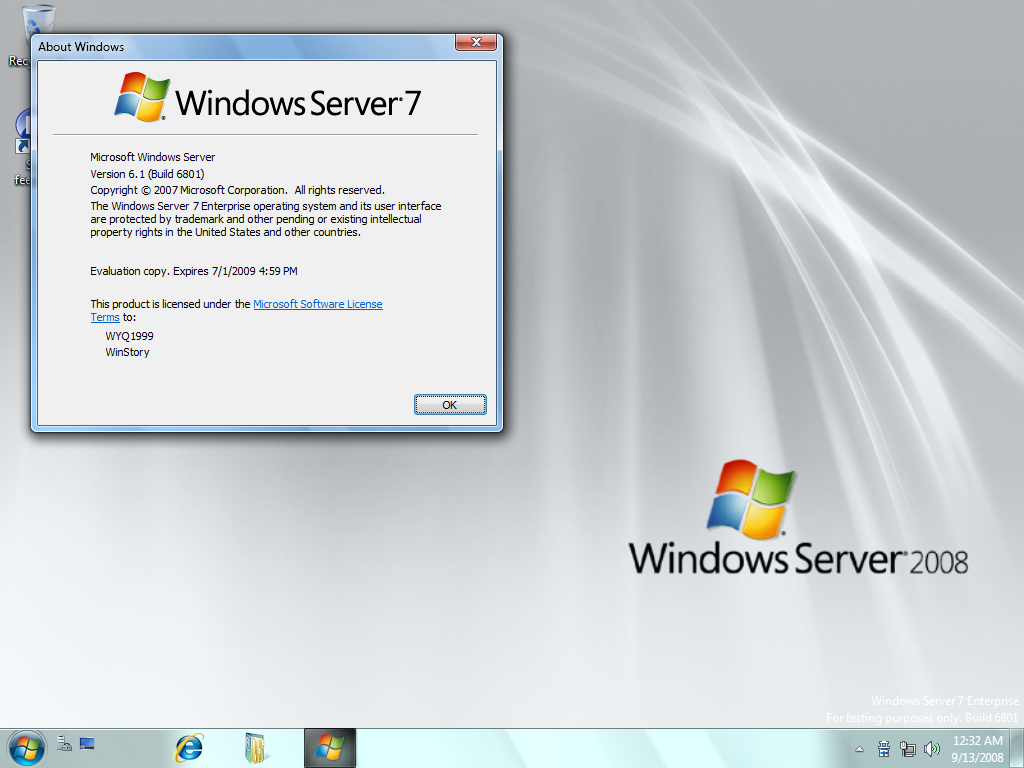Open the Recycle Bin desktop icon
1024x768 pixels.
[29, 36]
